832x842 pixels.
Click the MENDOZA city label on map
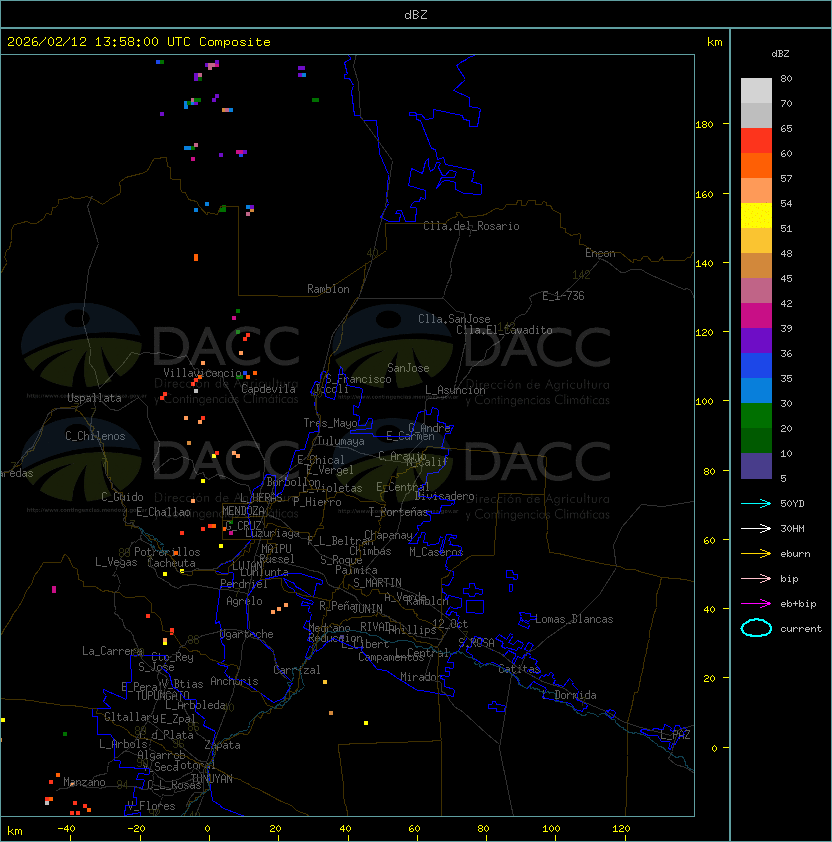pos(243,511)
